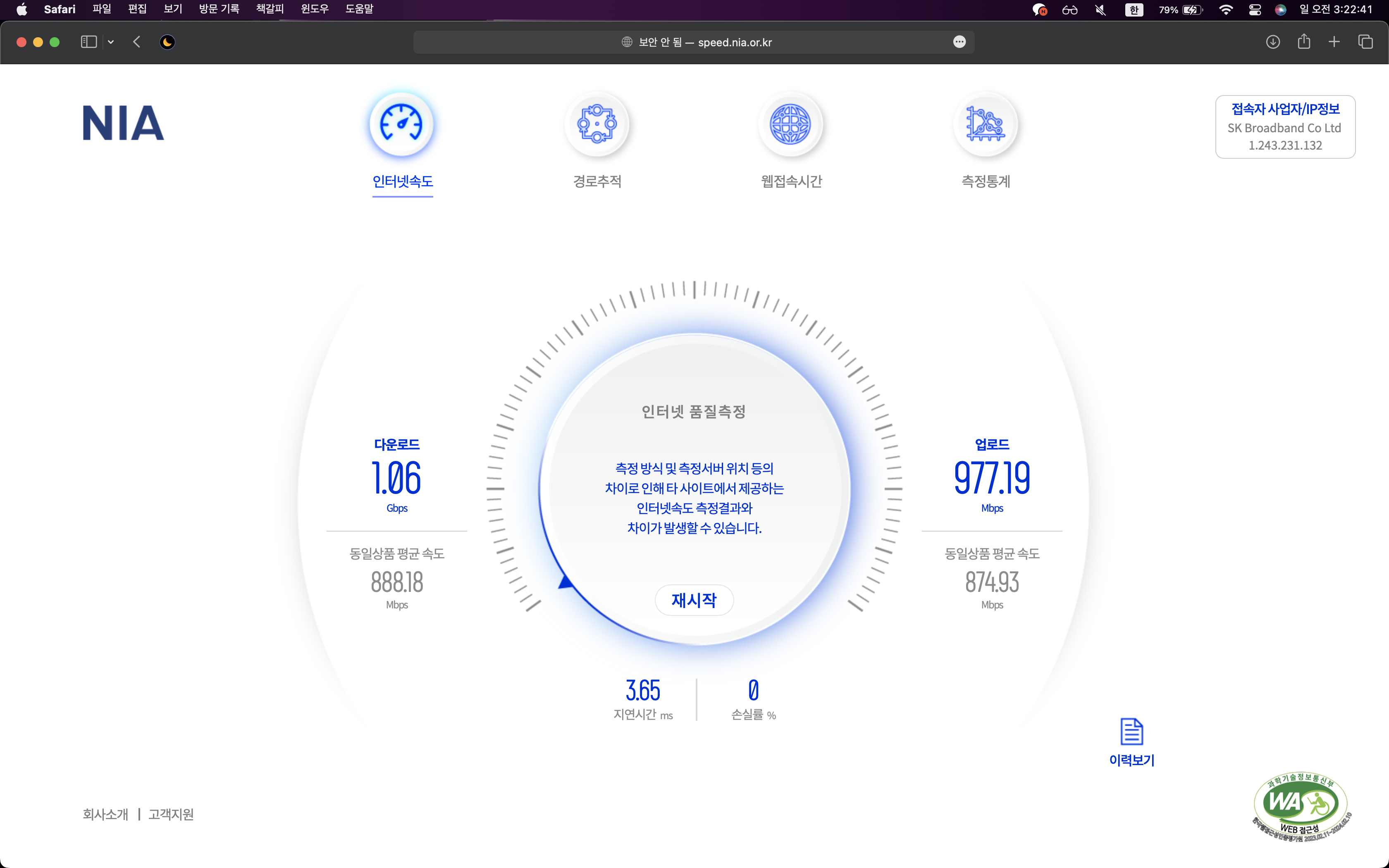The height and width of the screenshot is (868, 1389).
Task: Click the 1.243.231.132 IP address
Action: click(x=1285, y=145)
